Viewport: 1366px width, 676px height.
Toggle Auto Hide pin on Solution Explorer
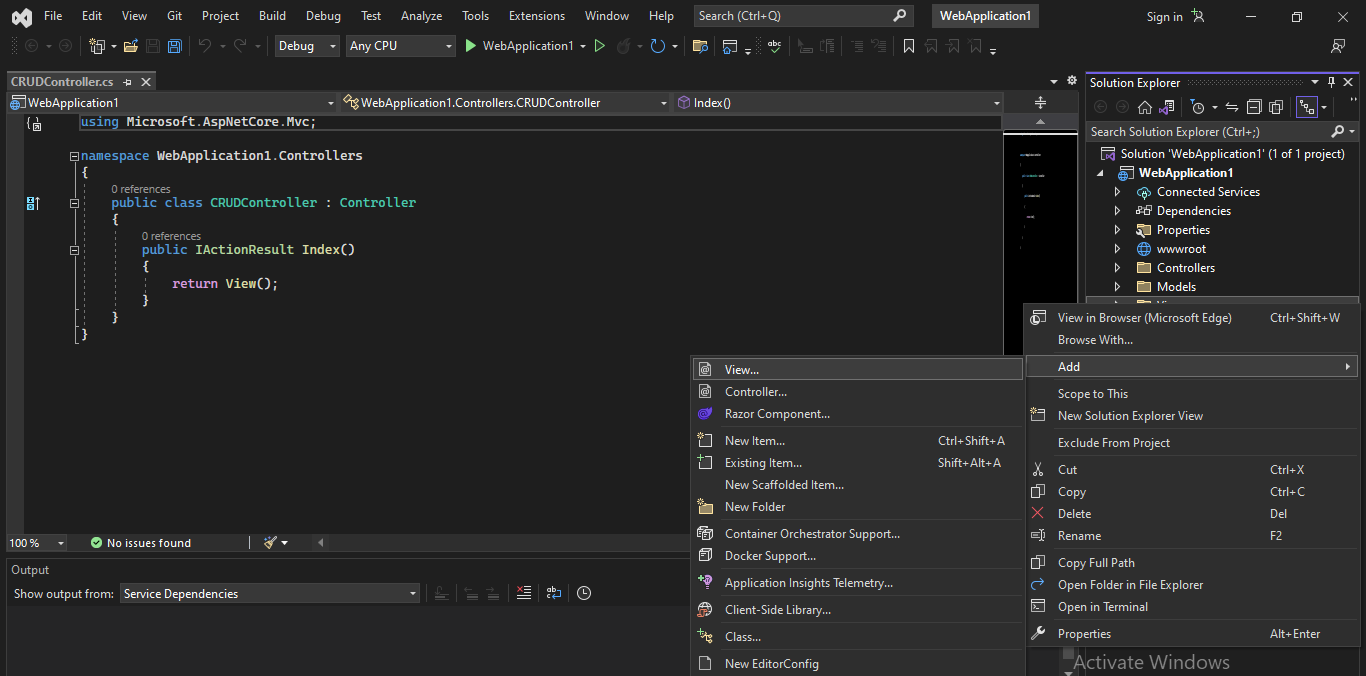[1331, 82]
